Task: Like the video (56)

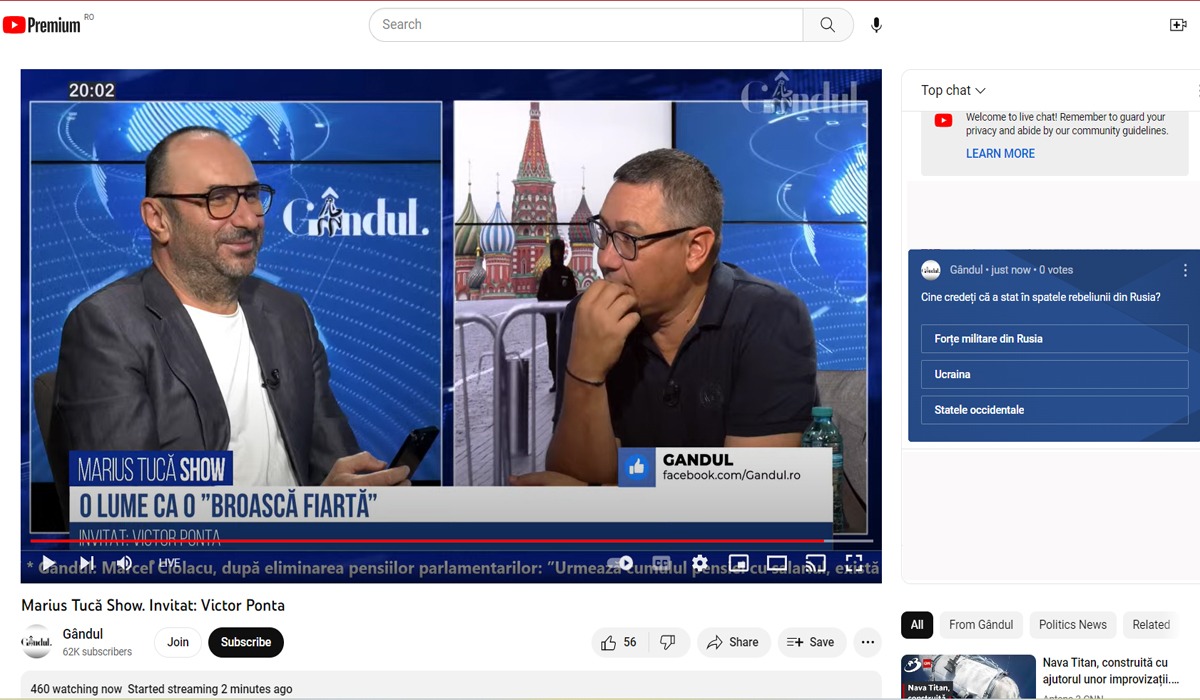Action: pyautogui.click(x=620, y=642)
